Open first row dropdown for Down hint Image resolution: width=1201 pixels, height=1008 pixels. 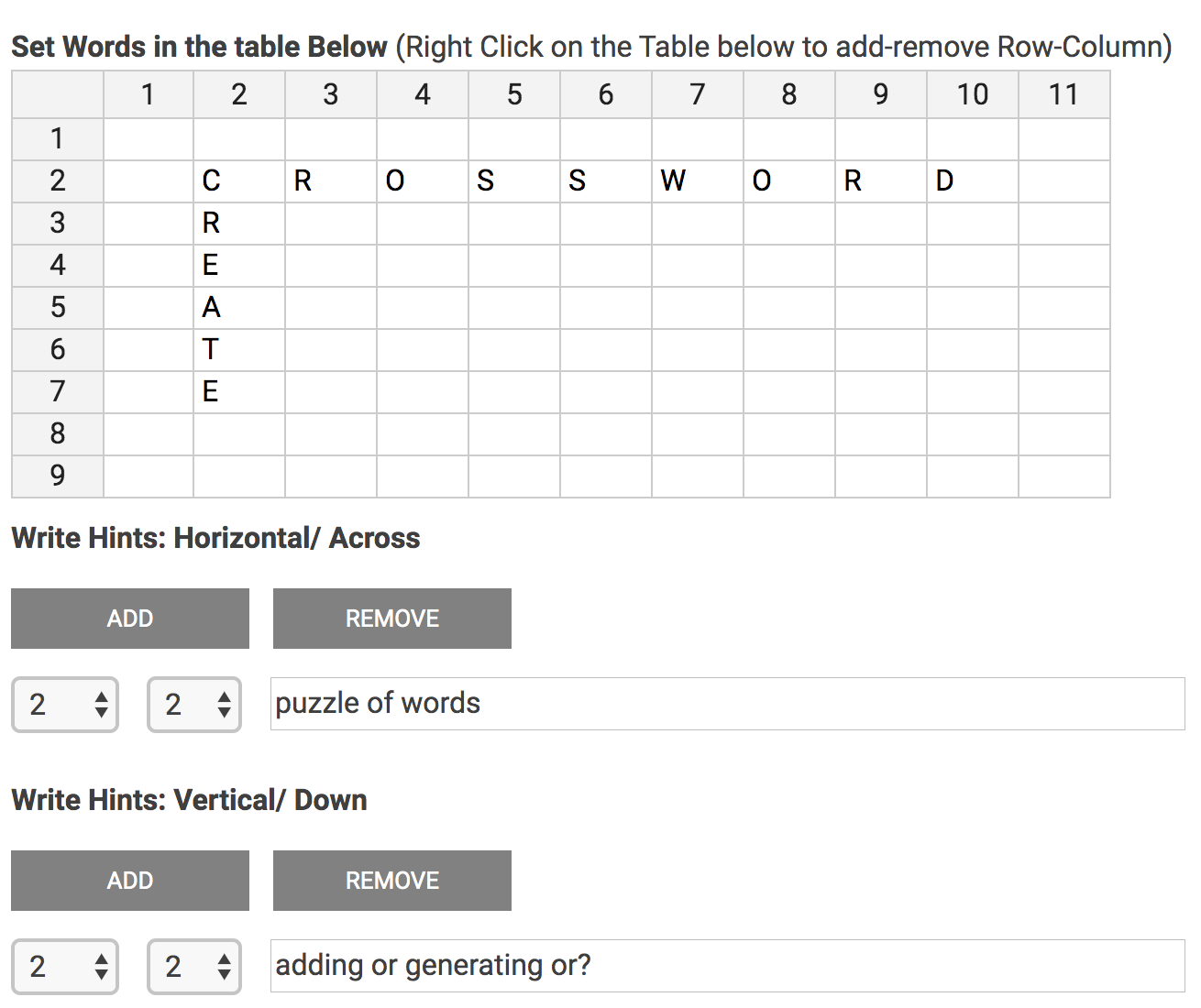(x=65, y=967)
